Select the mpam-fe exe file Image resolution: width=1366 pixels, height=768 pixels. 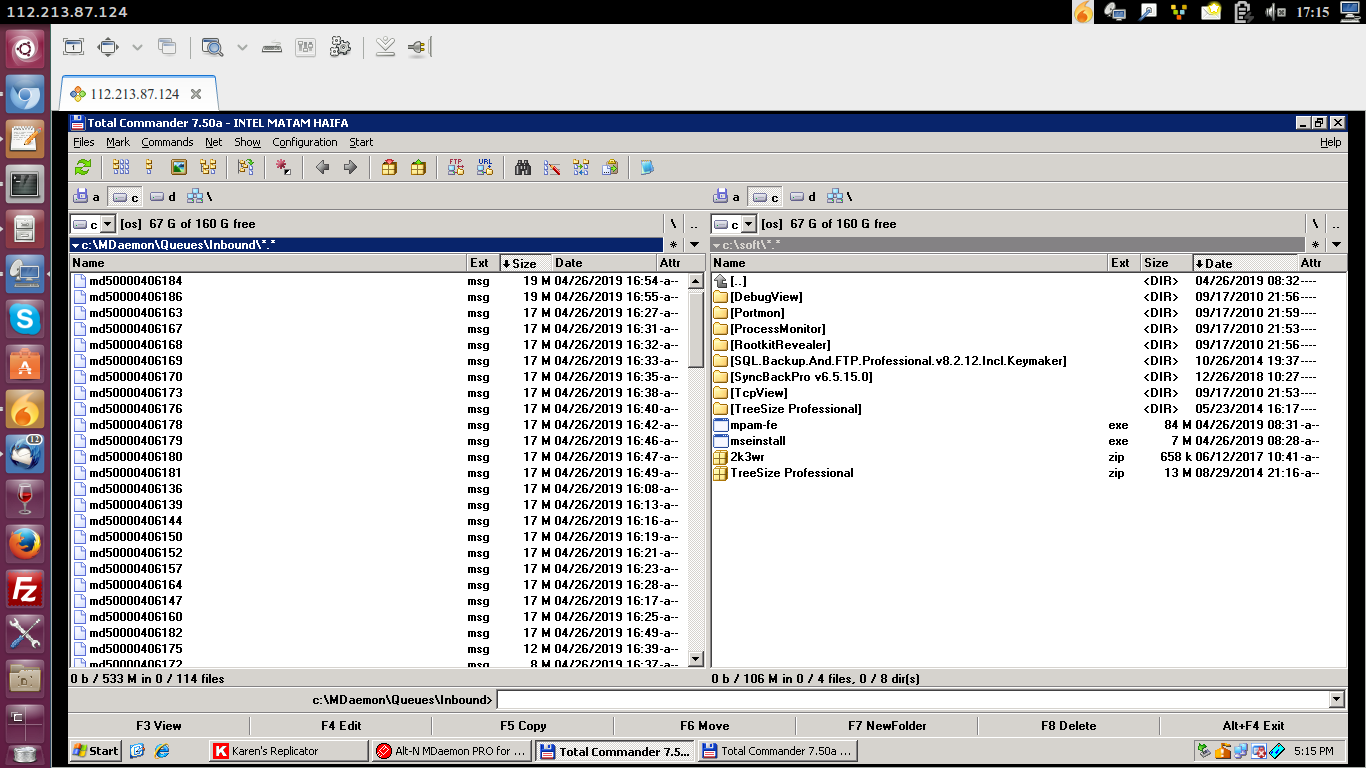1028,425
